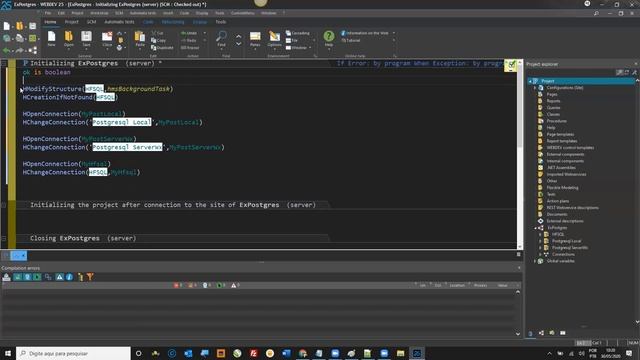Screen dimensions: 640x360
Task: Click the Copy command in Edit group
Action: coord(158,40)
